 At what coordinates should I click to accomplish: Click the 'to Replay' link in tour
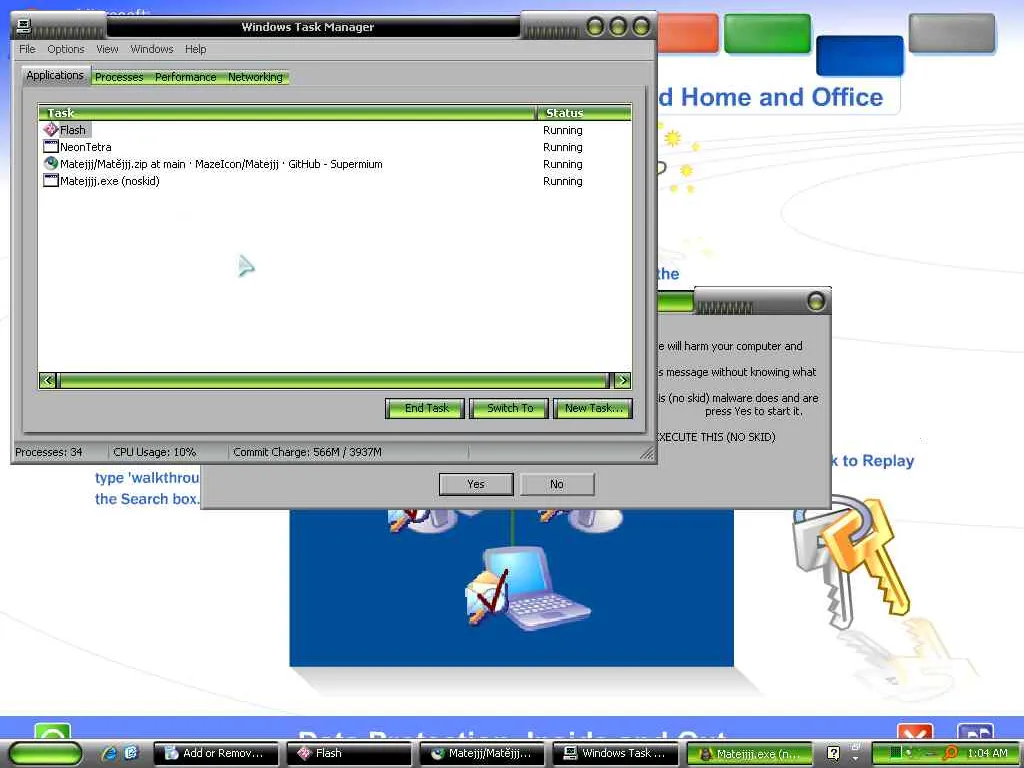pyautogui.click(x=878, y=460)
